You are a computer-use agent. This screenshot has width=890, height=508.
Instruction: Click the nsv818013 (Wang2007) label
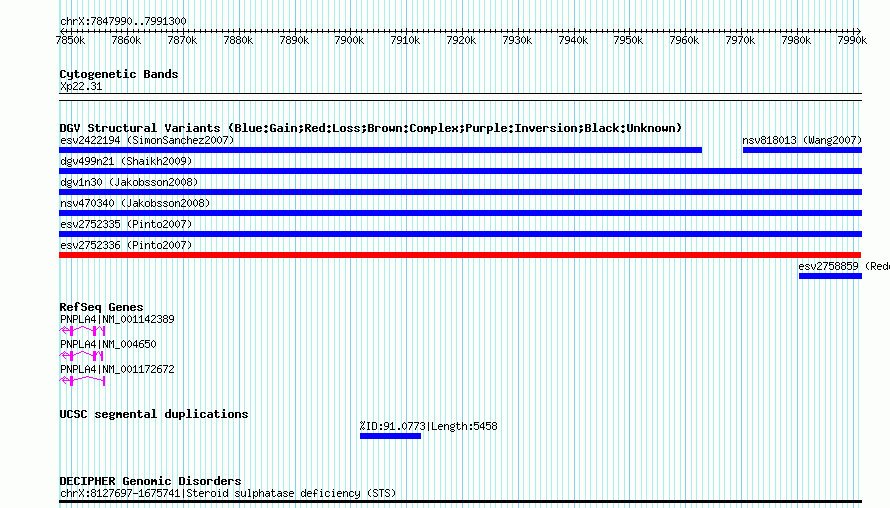click(802, 140)
